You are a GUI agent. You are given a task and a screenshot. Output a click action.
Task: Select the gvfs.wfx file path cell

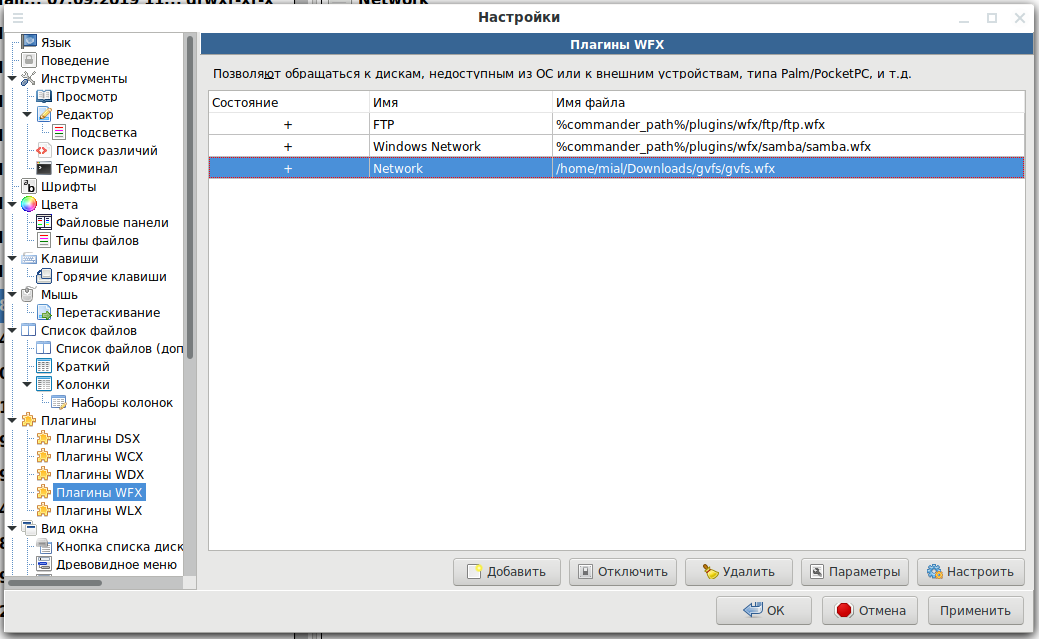[x=789, y=168]
